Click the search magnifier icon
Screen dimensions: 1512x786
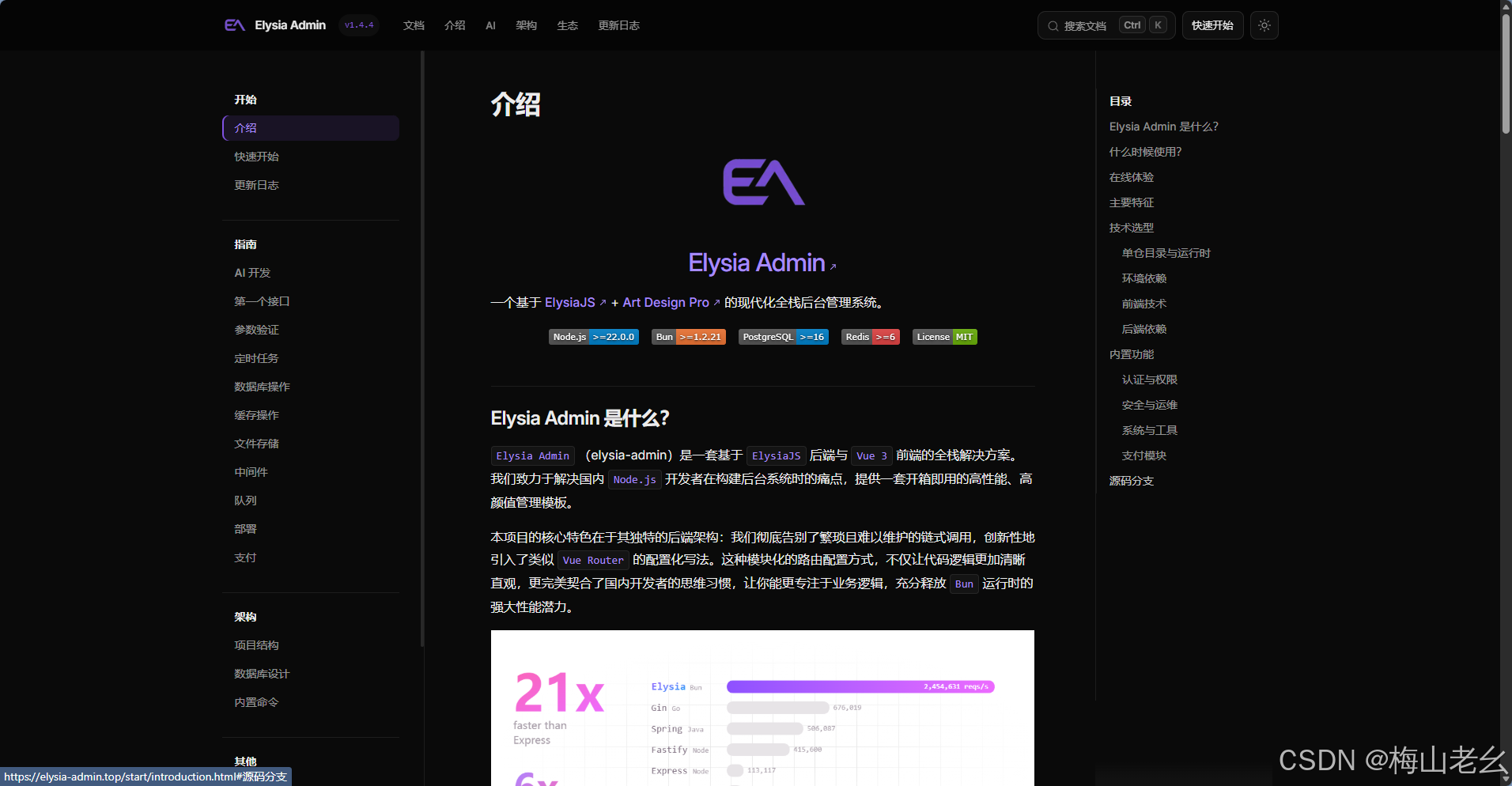pyautogui.click(x=1053, y=26)
